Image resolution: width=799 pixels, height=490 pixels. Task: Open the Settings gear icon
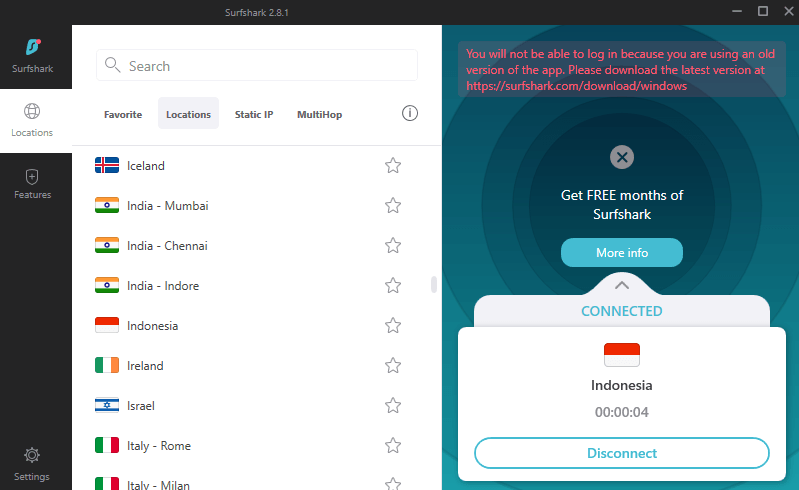click(32, 455)
